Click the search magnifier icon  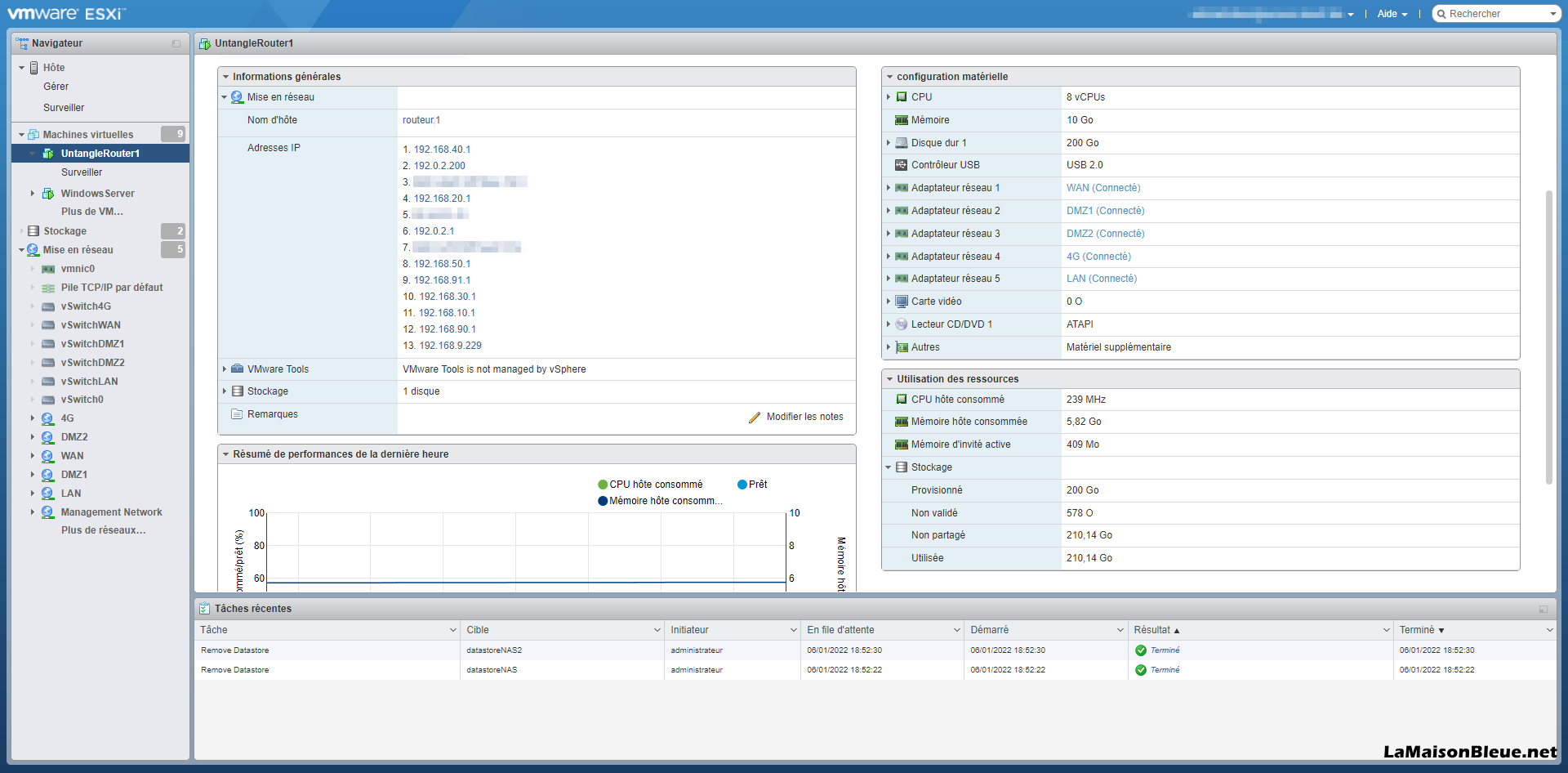pyautogui.click(x=1441, y=14)
